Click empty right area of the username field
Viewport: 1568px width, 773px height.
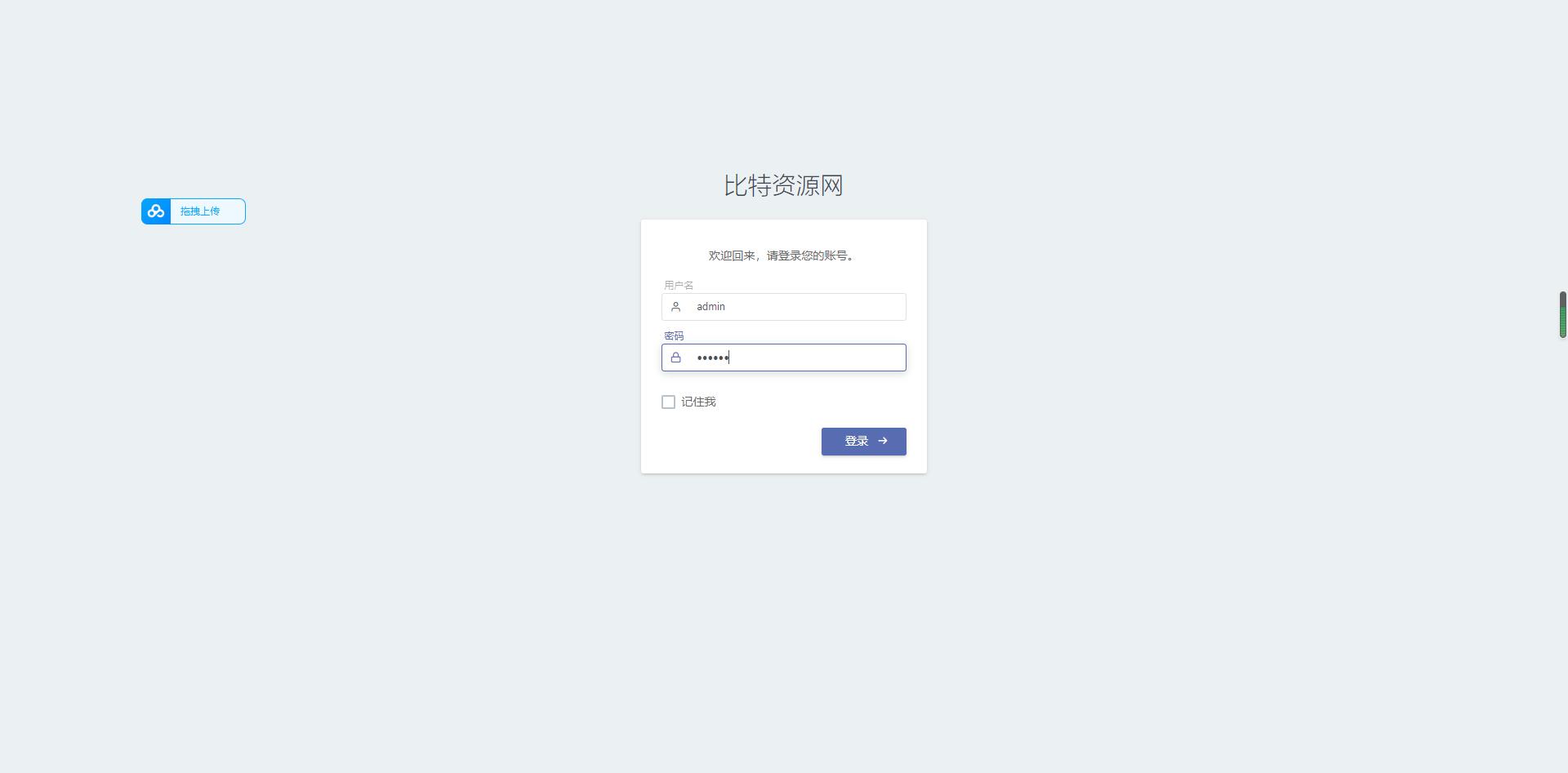tap(815, 307)
